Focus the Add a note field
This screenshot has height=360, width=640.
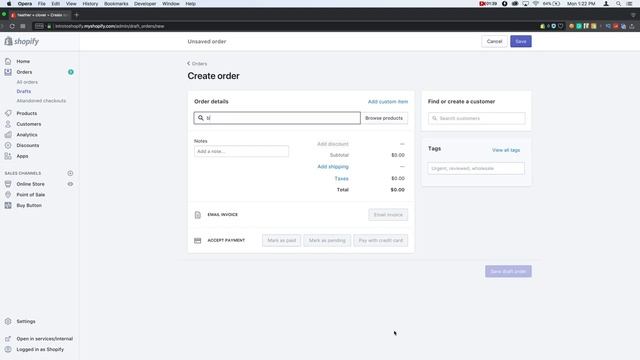pyautogui.click(x=241, y=151)
